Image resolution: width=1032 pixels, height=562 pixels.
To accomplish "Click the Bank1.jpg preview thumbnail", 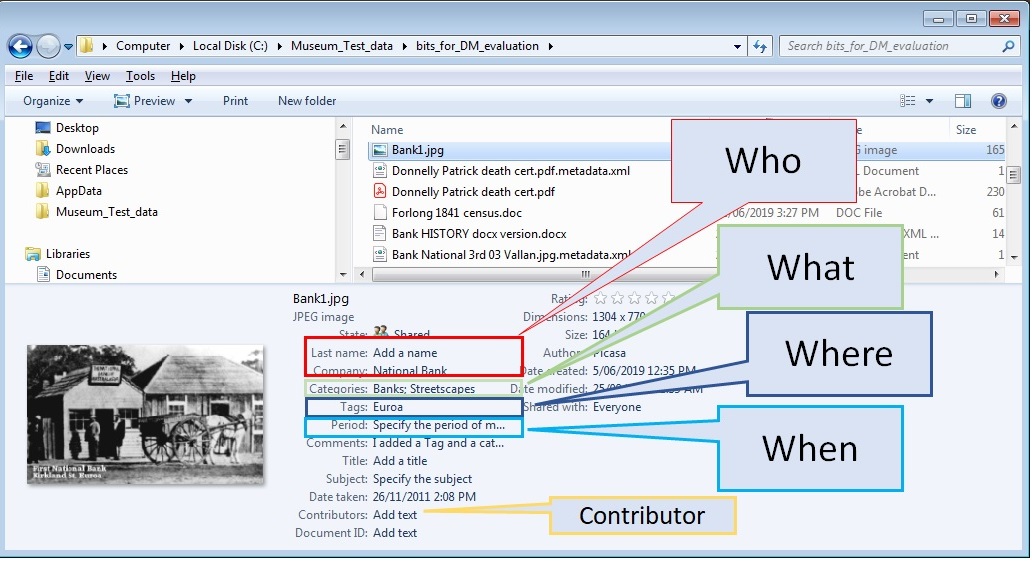I will [x=145, y=413].
